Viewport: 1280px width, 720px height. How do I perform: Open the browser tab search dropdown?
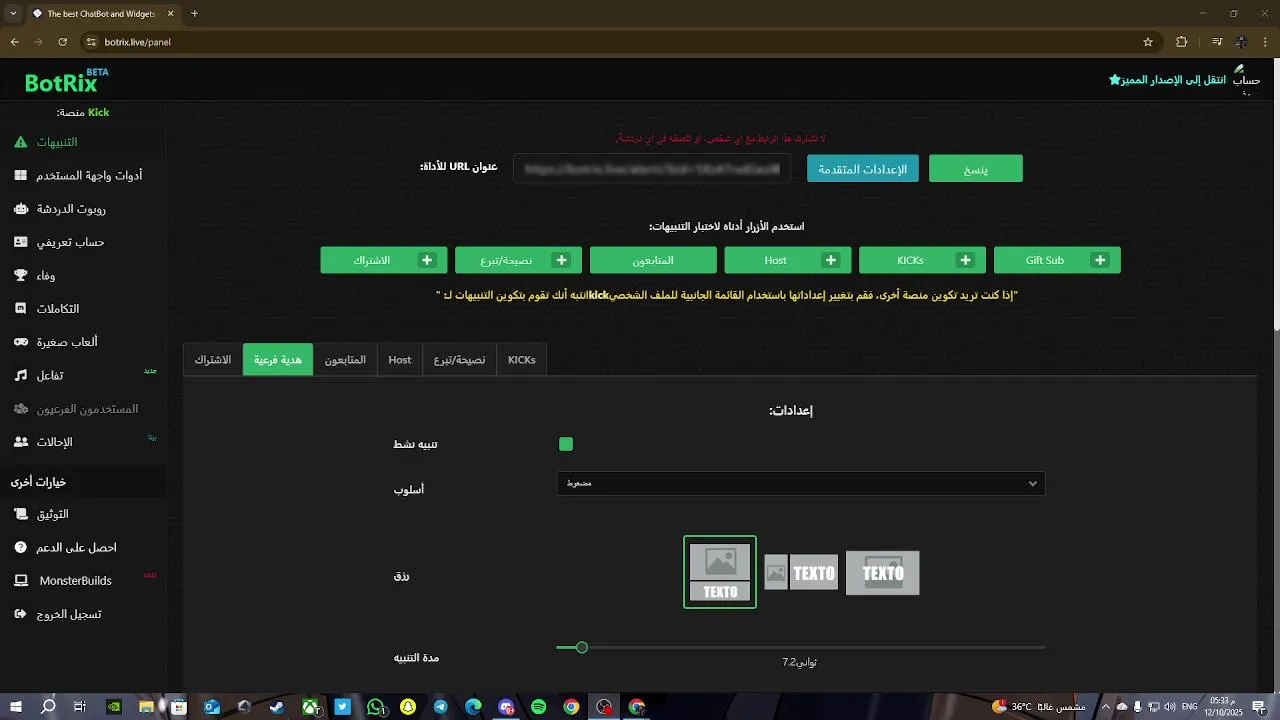click(x=14, y=14)
